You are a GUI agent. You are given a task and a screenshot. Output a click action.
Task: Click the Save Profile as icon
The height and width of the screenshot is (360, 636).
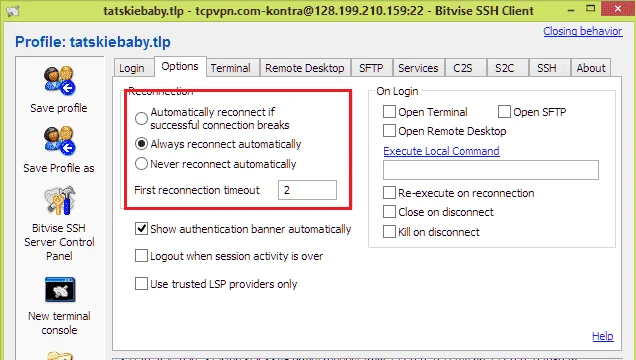[60, 140]
